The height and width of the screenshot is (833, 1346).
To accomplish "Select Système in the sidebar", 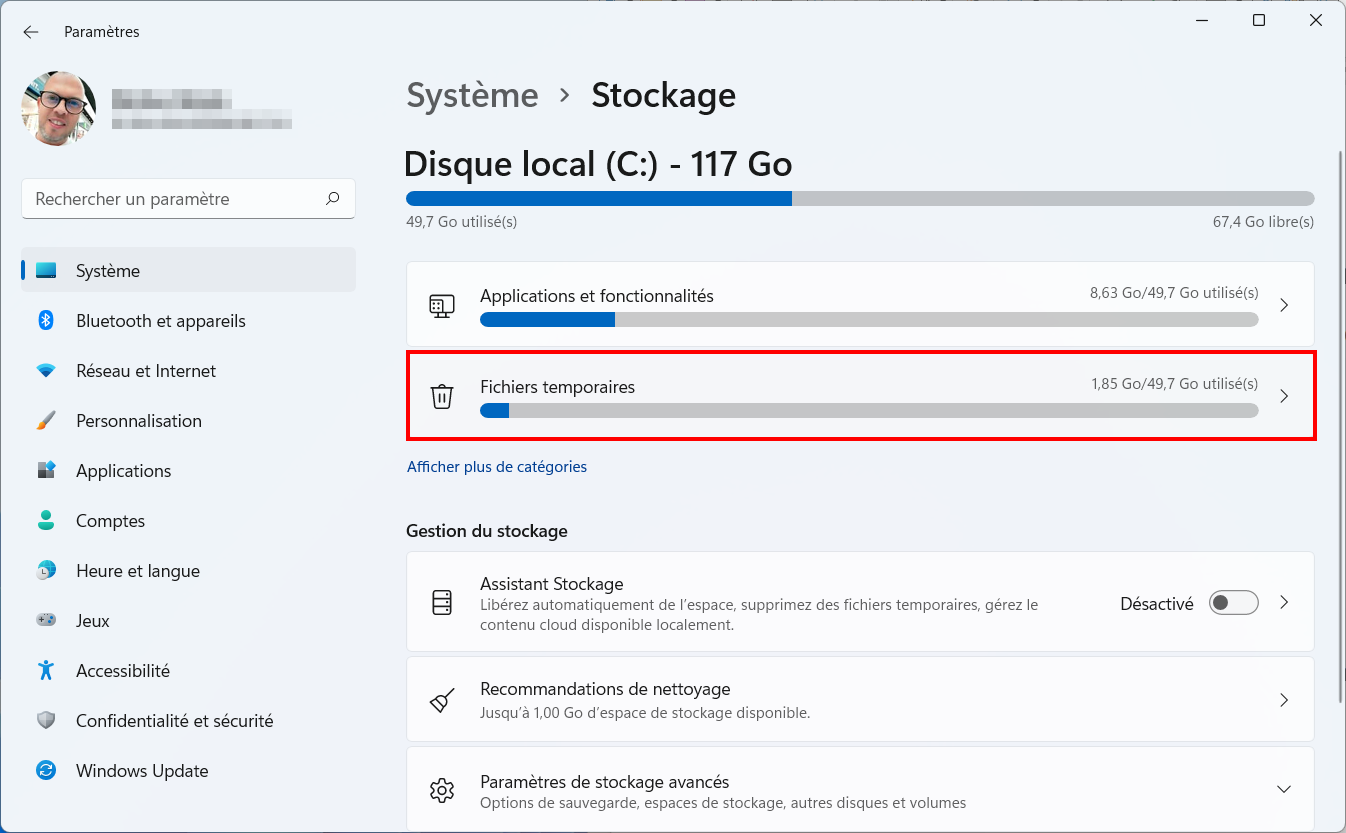I will click(x=188, y=271).
